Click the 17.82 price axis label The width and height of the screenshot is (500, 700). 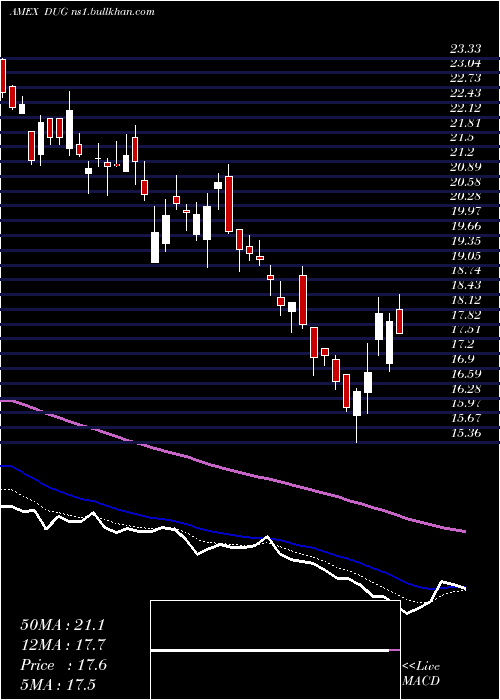tap(466, 315)
